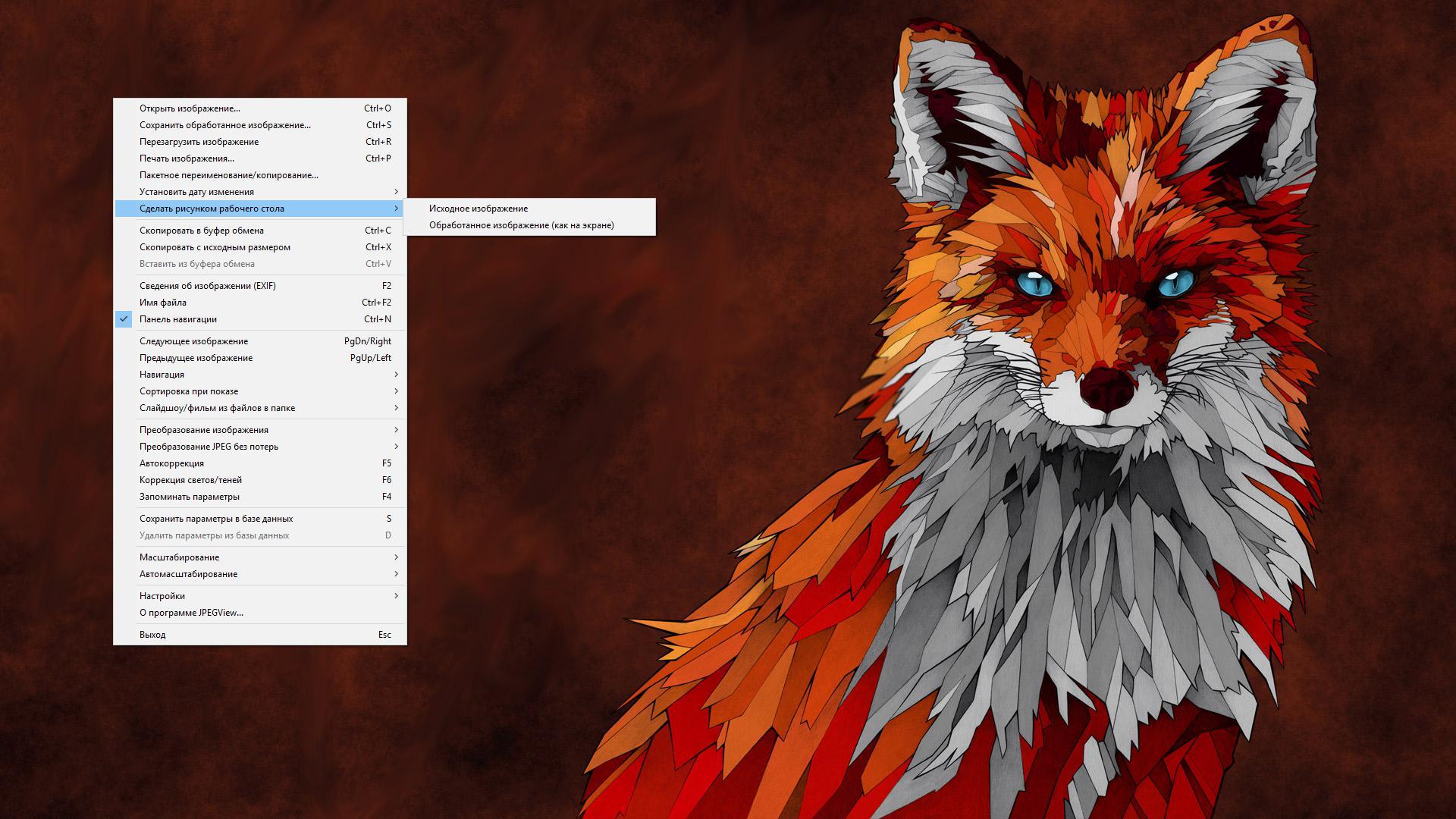Click 'Печать изображения...' entry
Screen dimensions: 1456x819
pos(260,158)
